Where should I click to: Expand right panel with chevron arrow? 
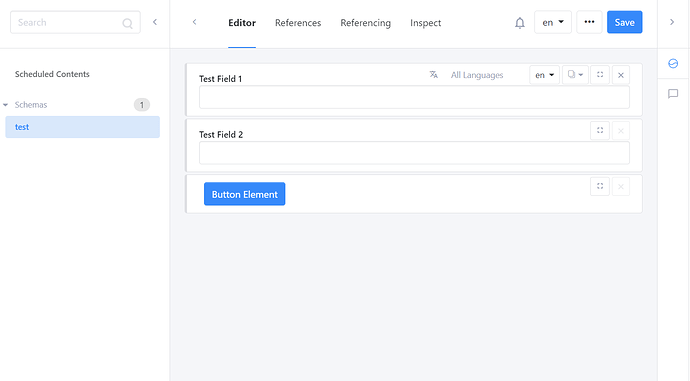coord(672,22)
